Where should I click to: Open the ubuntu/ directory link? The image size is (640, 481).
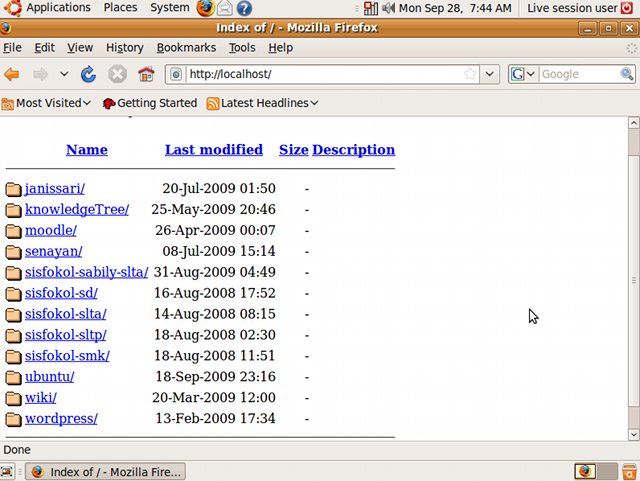click(x=49, y=376)
